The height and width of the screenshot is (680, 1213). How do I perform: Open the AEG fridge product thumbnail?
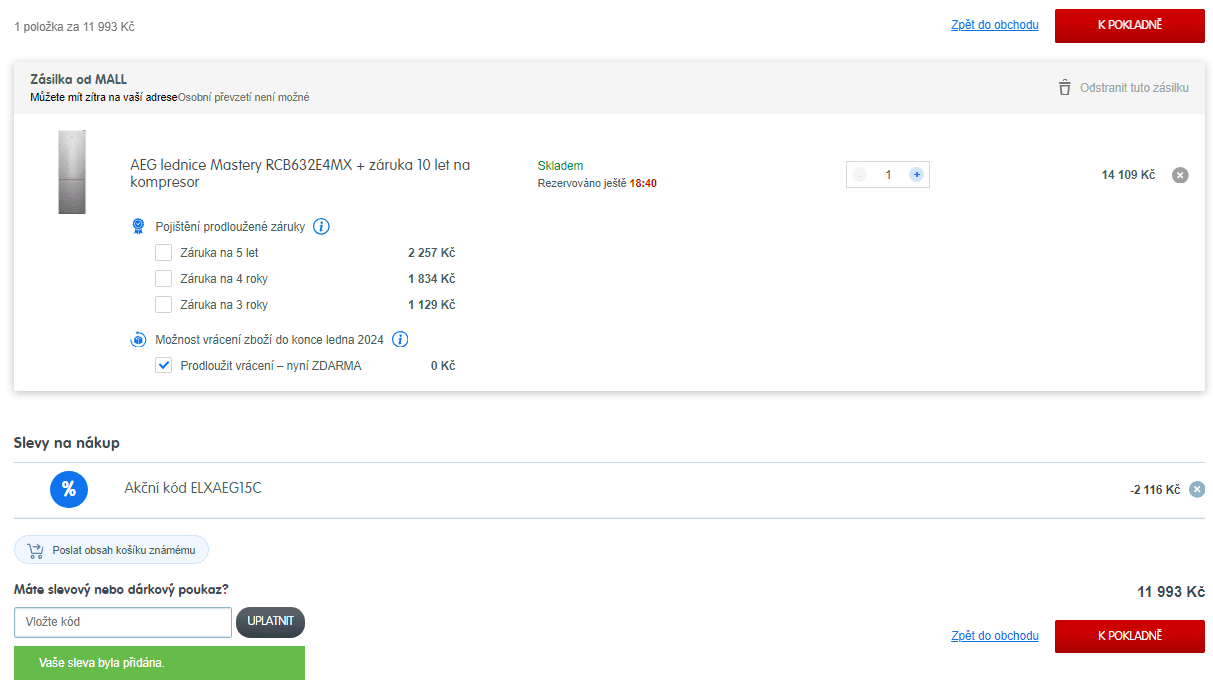[x=72, y=172]
